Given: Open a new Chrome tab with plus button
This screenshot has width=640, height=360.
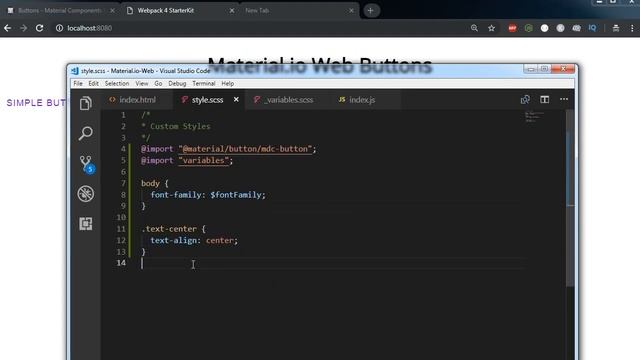Looking at the screenshot, I should pyautogui.click(x=370, y=11).
